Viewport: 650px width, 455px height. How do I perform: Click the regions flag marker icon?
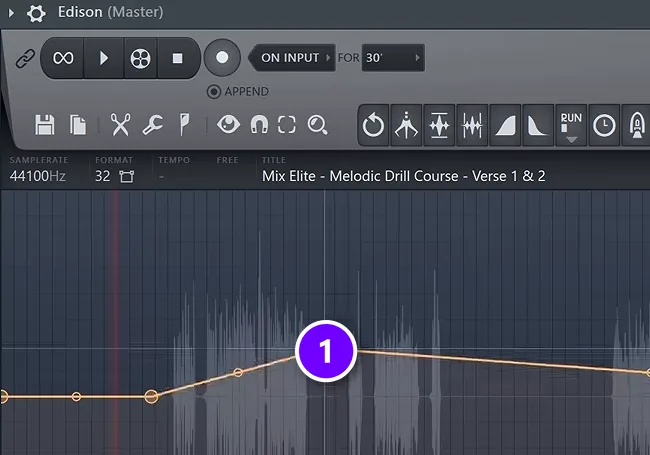coord(184,125)
